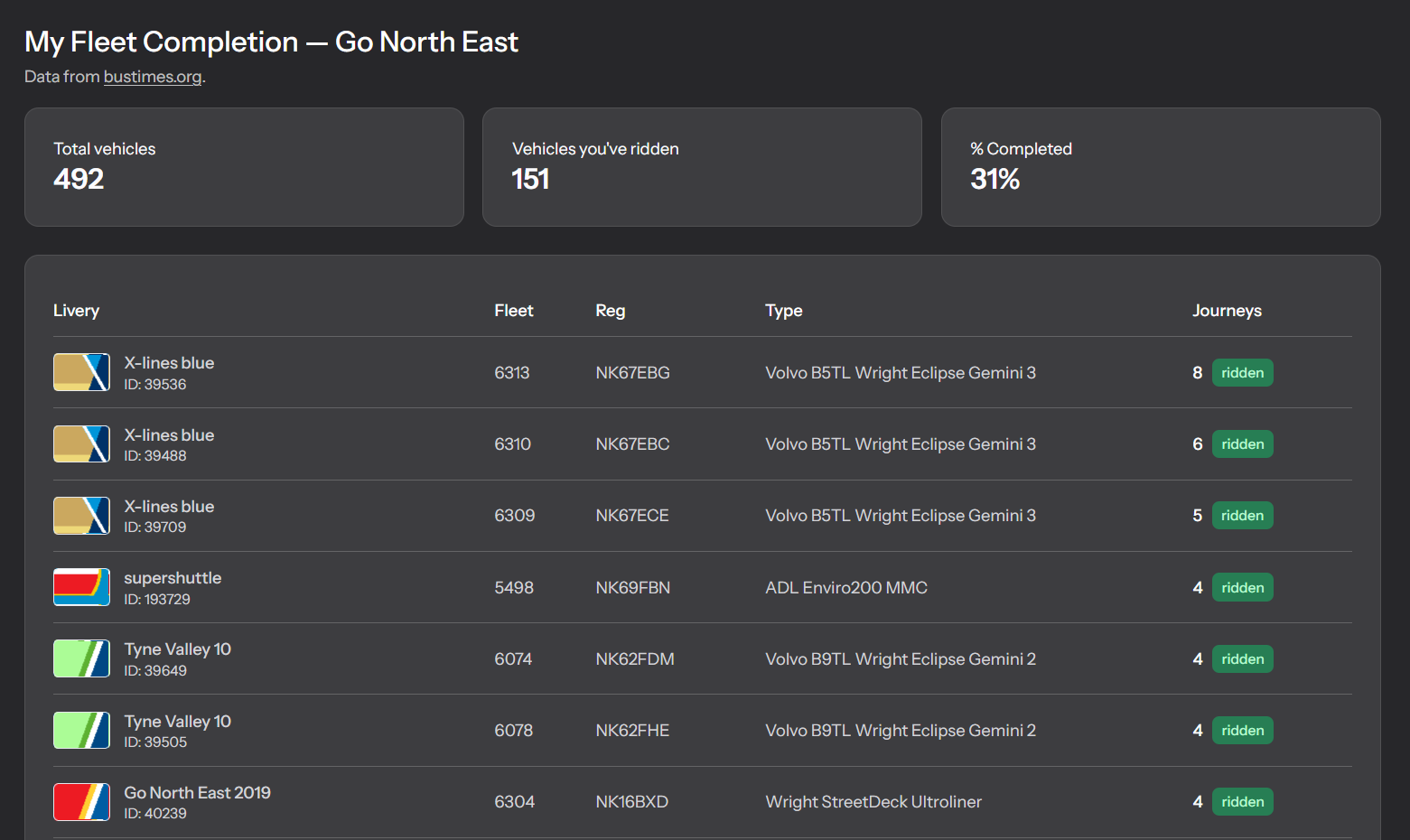The width and height of the screenshot is (1410, 840).
Task: Click the supershuttle livery icon
Action: pos(81,587)
